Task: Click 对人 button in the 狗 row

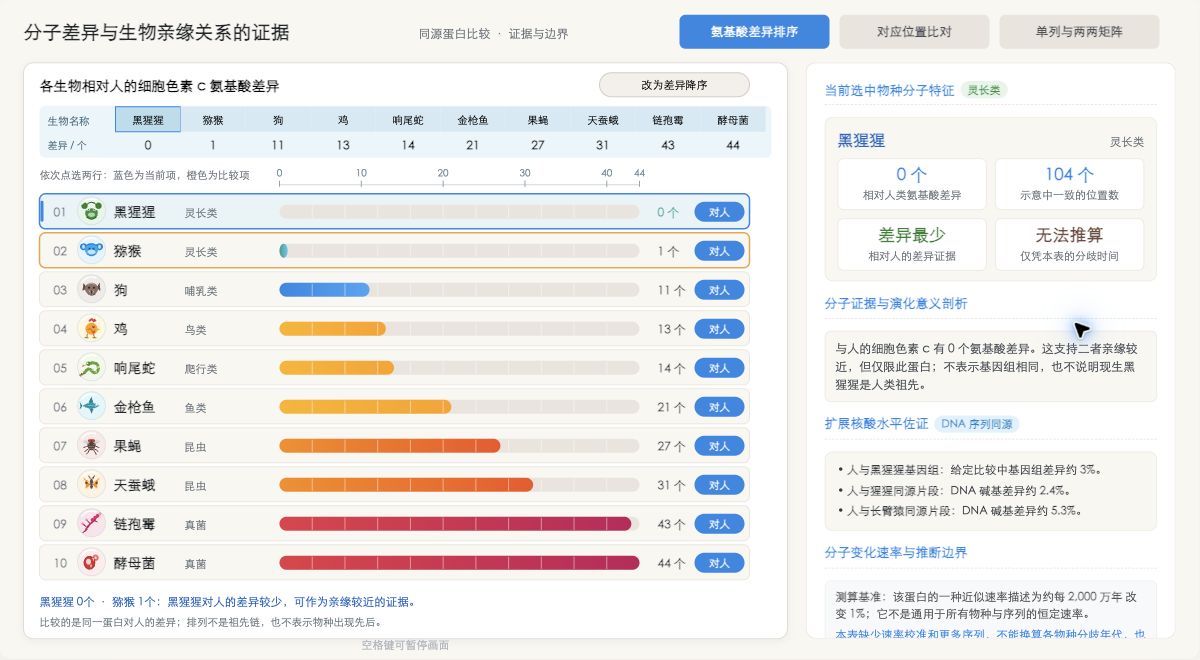Action: [x=719, y=290]
